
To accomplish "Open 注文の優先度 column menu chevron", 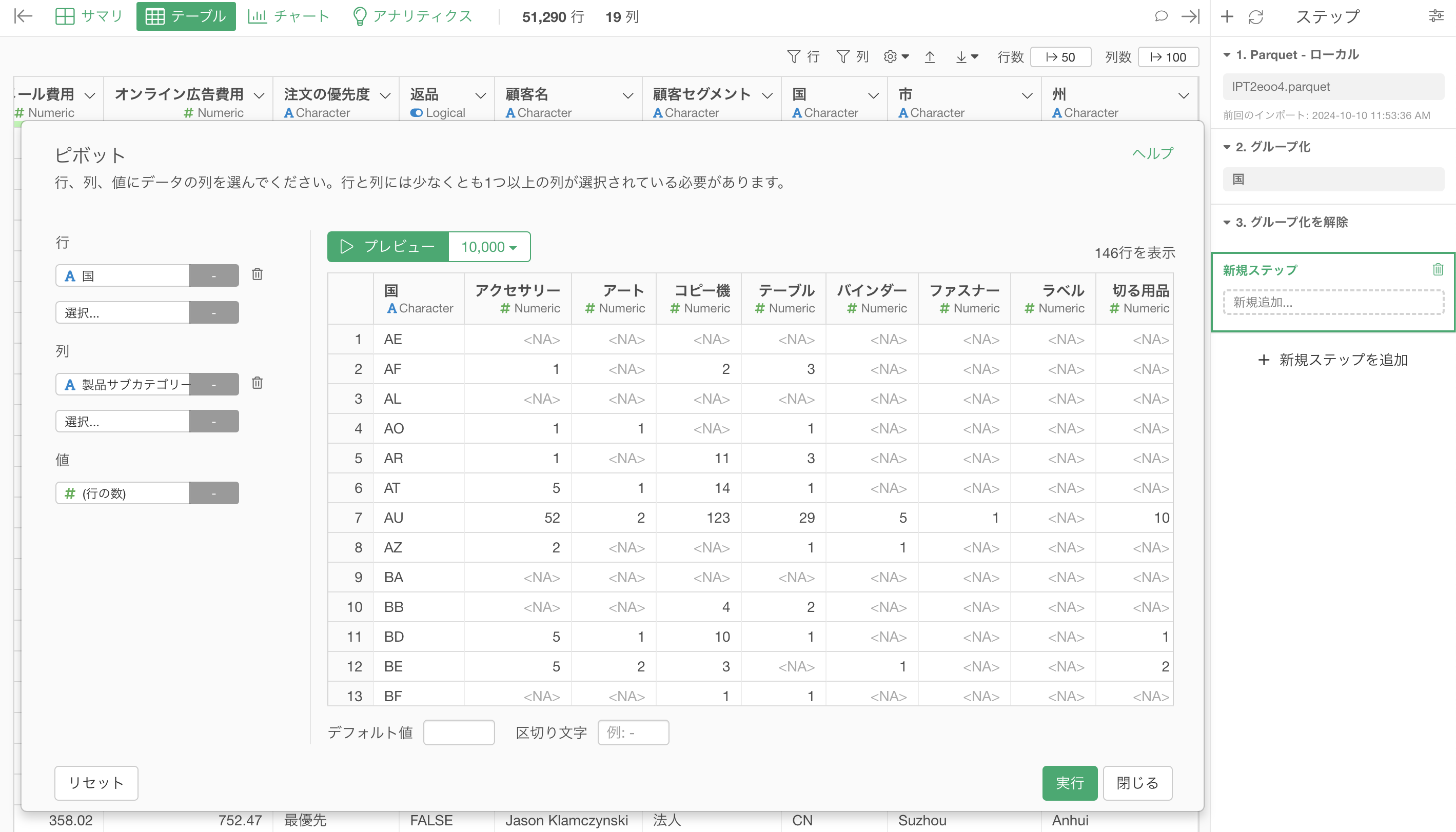I will click(386, 95).
